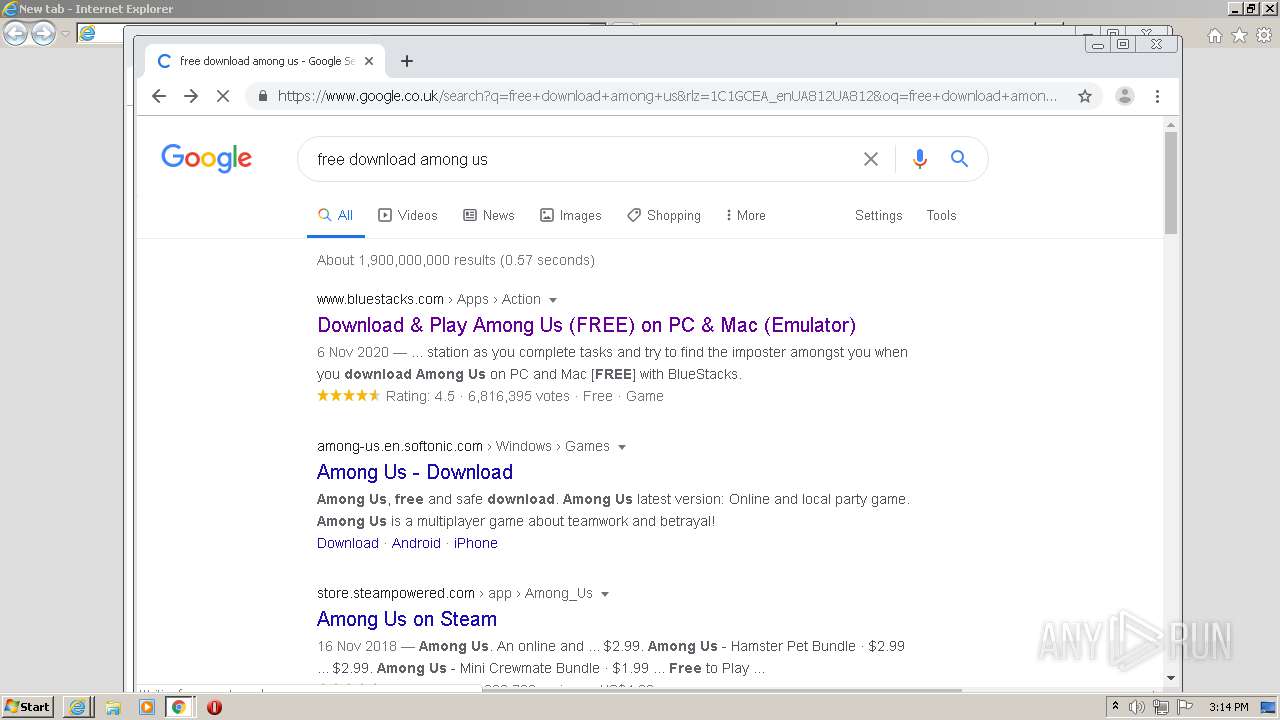
Task: Open the 'Among Us on Steam' result
Action: click(407, 619)
